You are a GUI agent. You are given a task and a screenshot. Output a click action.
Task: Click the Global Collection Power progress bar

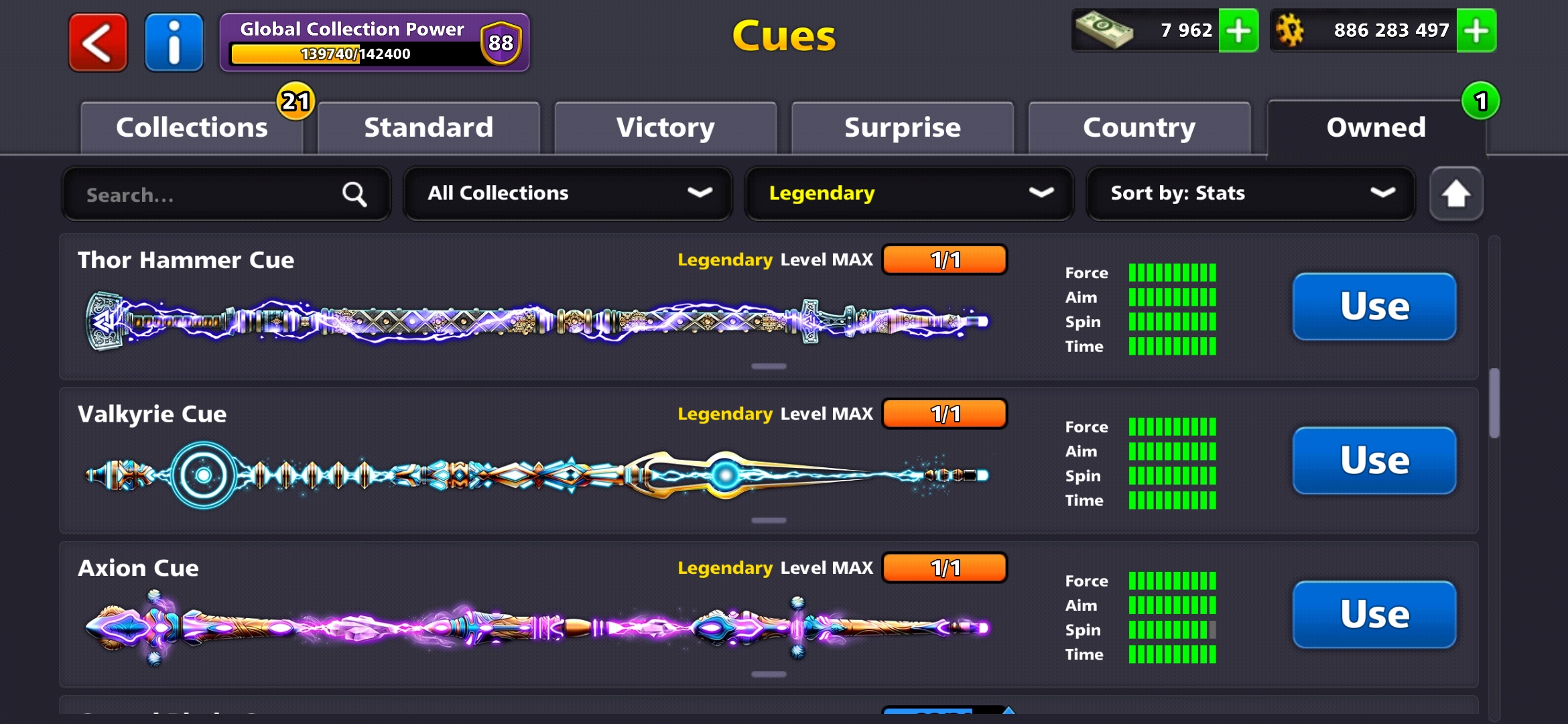(x=355, y=54)
